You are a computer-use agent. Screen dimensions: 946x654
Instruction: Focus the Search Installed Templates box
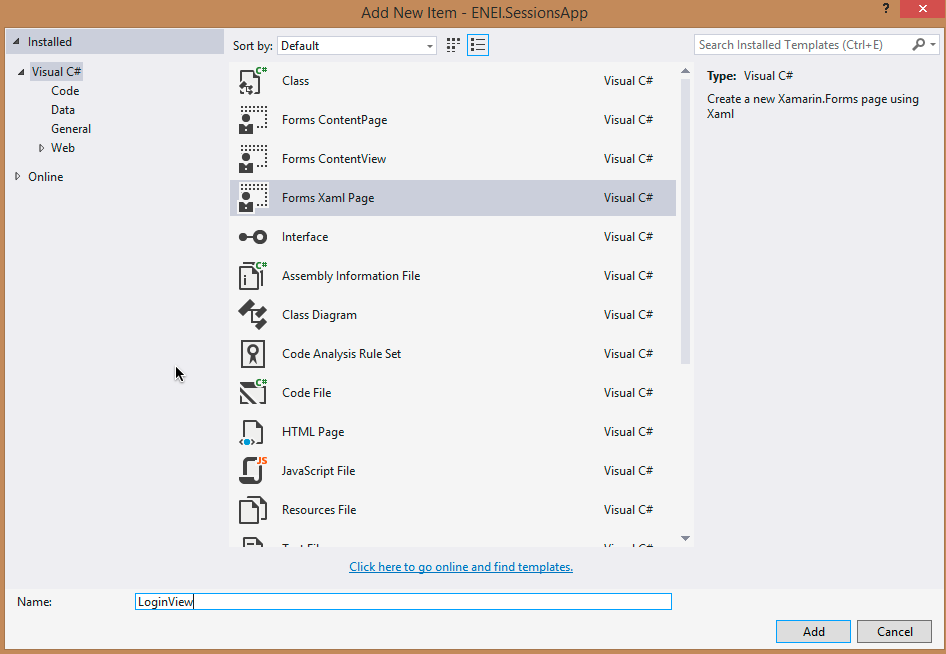802,45
